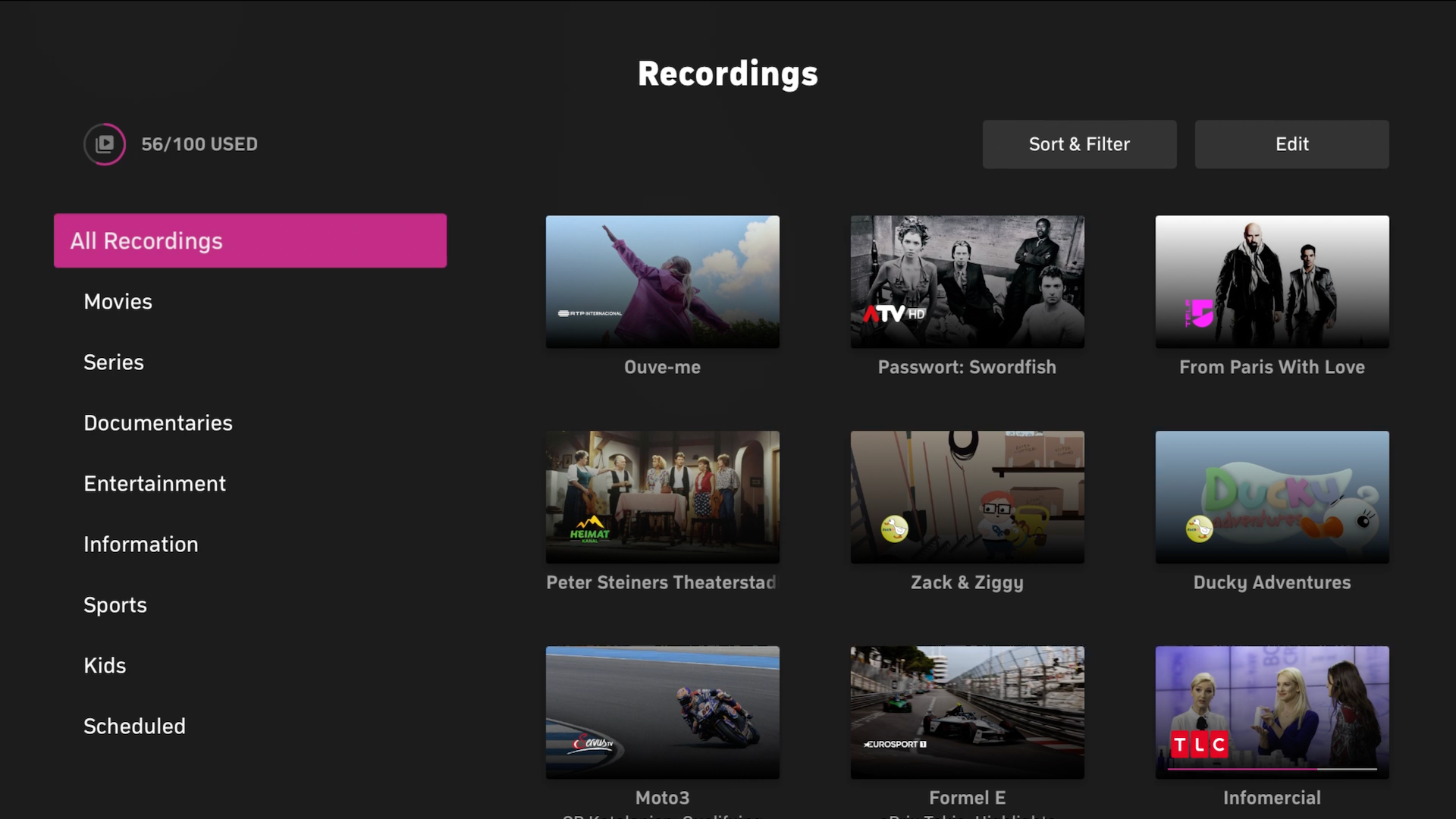Click the duck channel logo on Zack & Ziggy
This screenshot has width=1456, height=819.
895,529
